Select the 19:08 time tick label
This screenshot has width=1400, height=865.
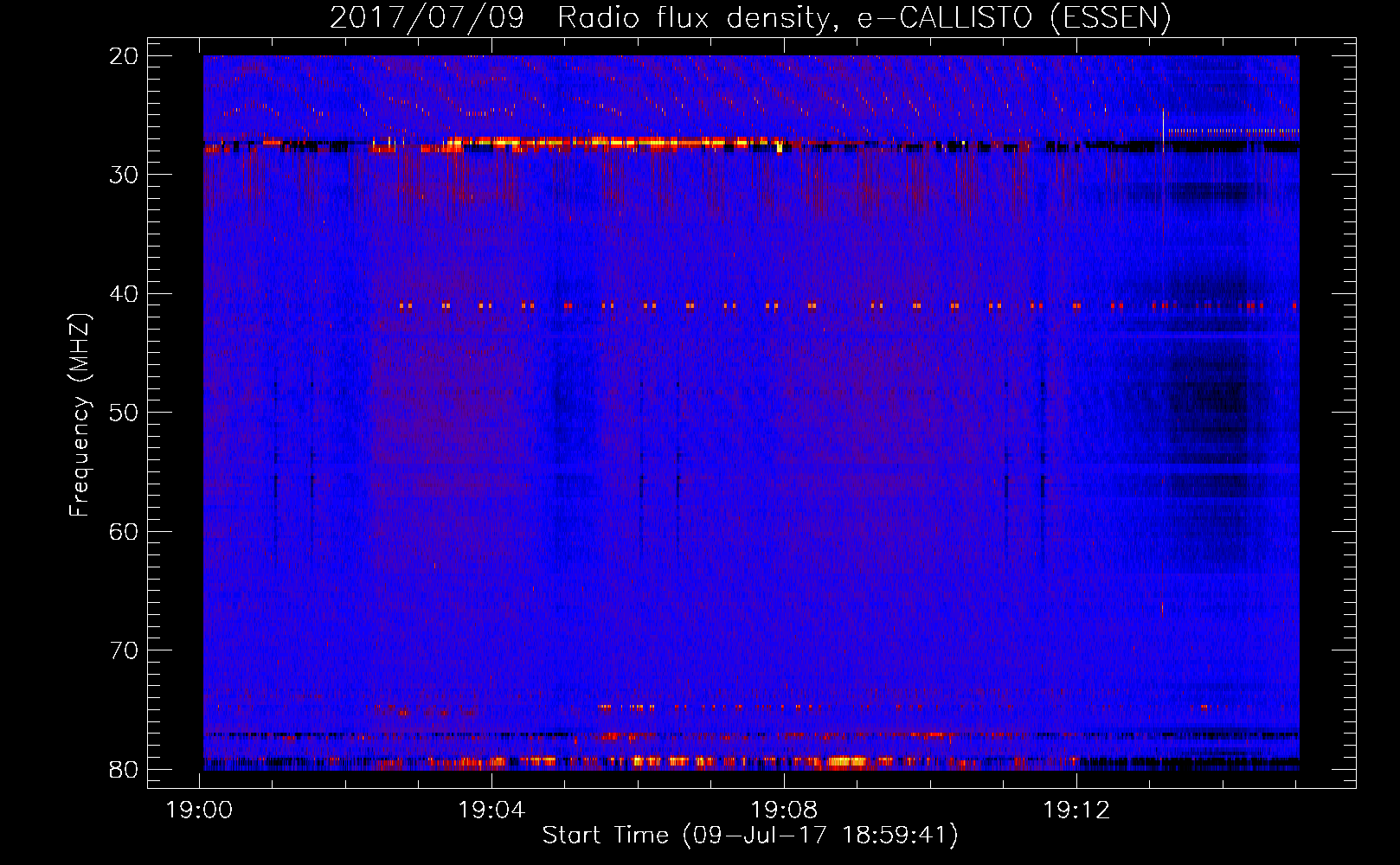coord(784,811)
